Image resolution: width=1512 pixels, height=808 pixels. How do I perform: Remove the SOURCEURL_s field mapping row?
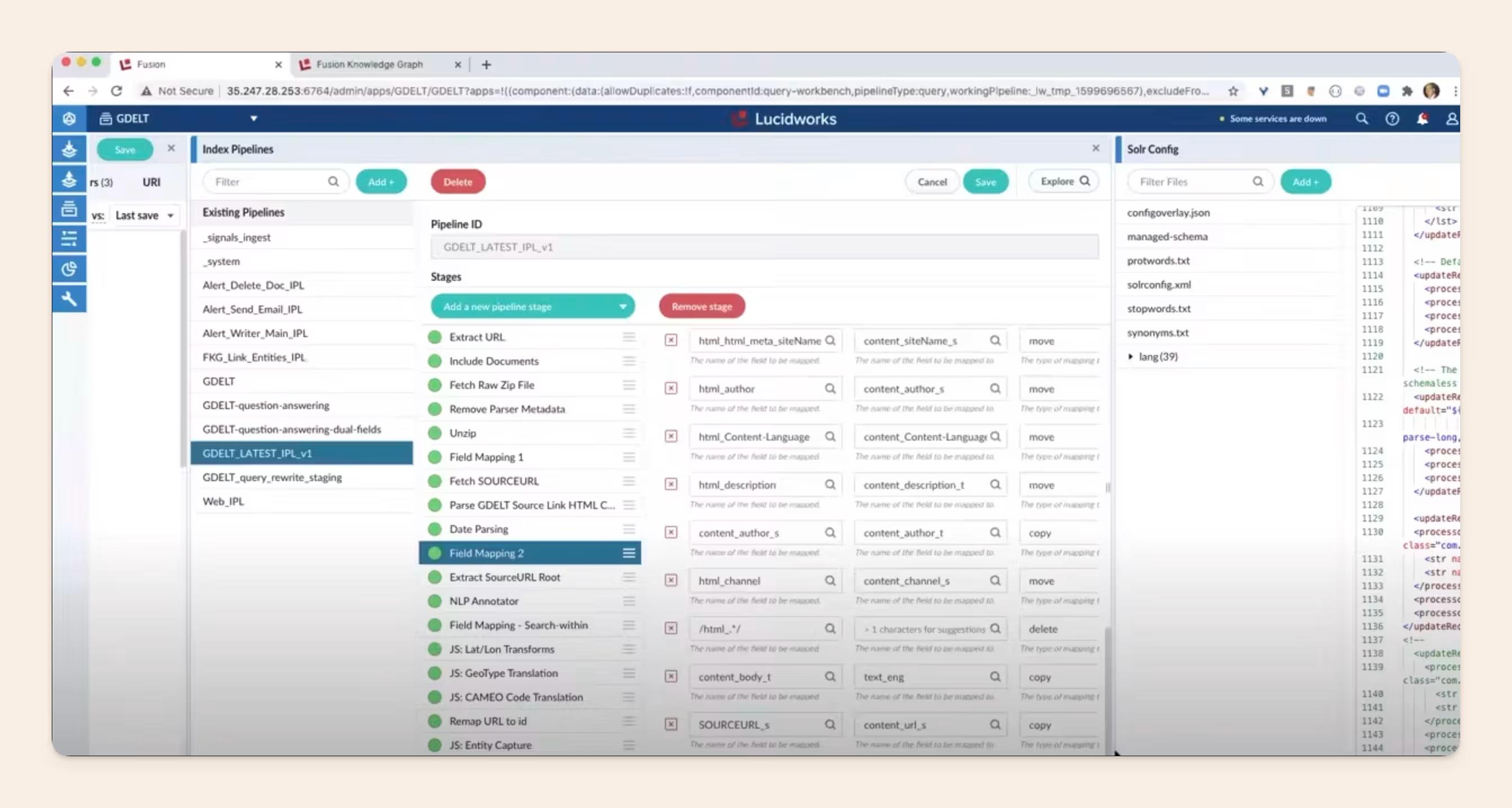point(671,725)
